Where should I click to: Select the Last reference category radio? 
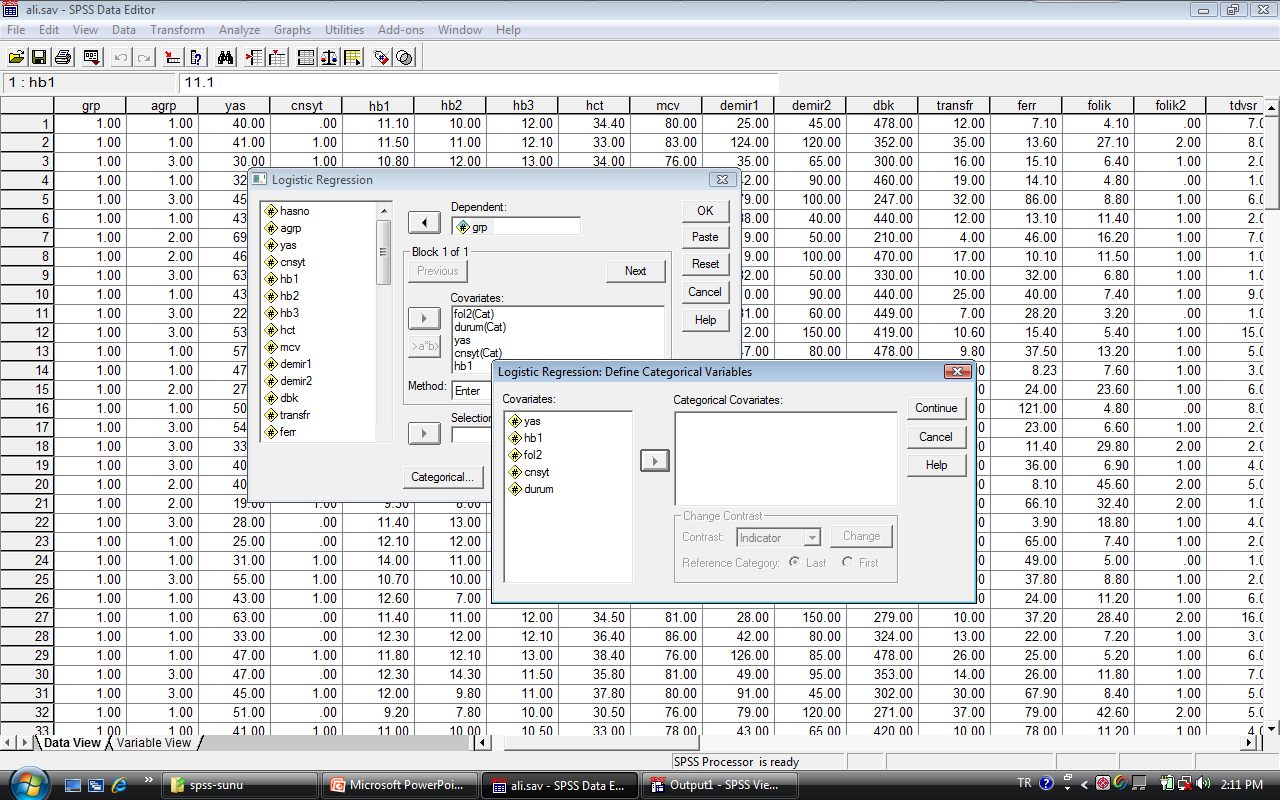tap(795, 563)
